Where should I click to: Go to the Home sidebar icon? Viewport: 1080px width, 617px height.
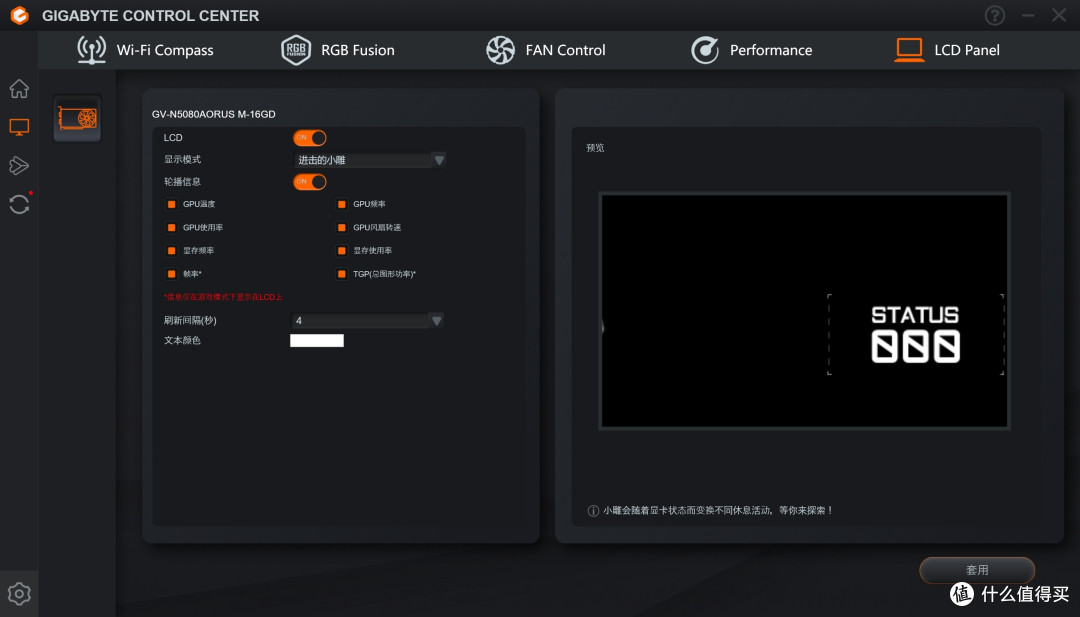[19, 88]
